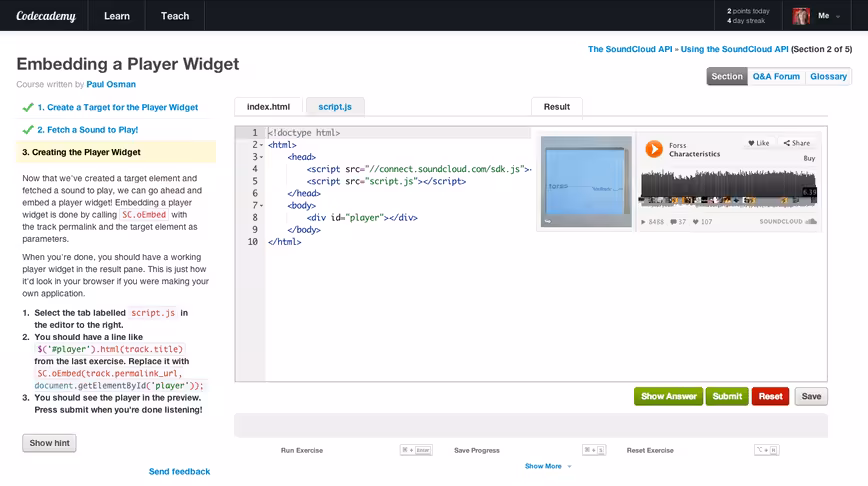Click the Save Progress shortcut key icon
Screen dimensions: 868x486
[x=593, y=450]
